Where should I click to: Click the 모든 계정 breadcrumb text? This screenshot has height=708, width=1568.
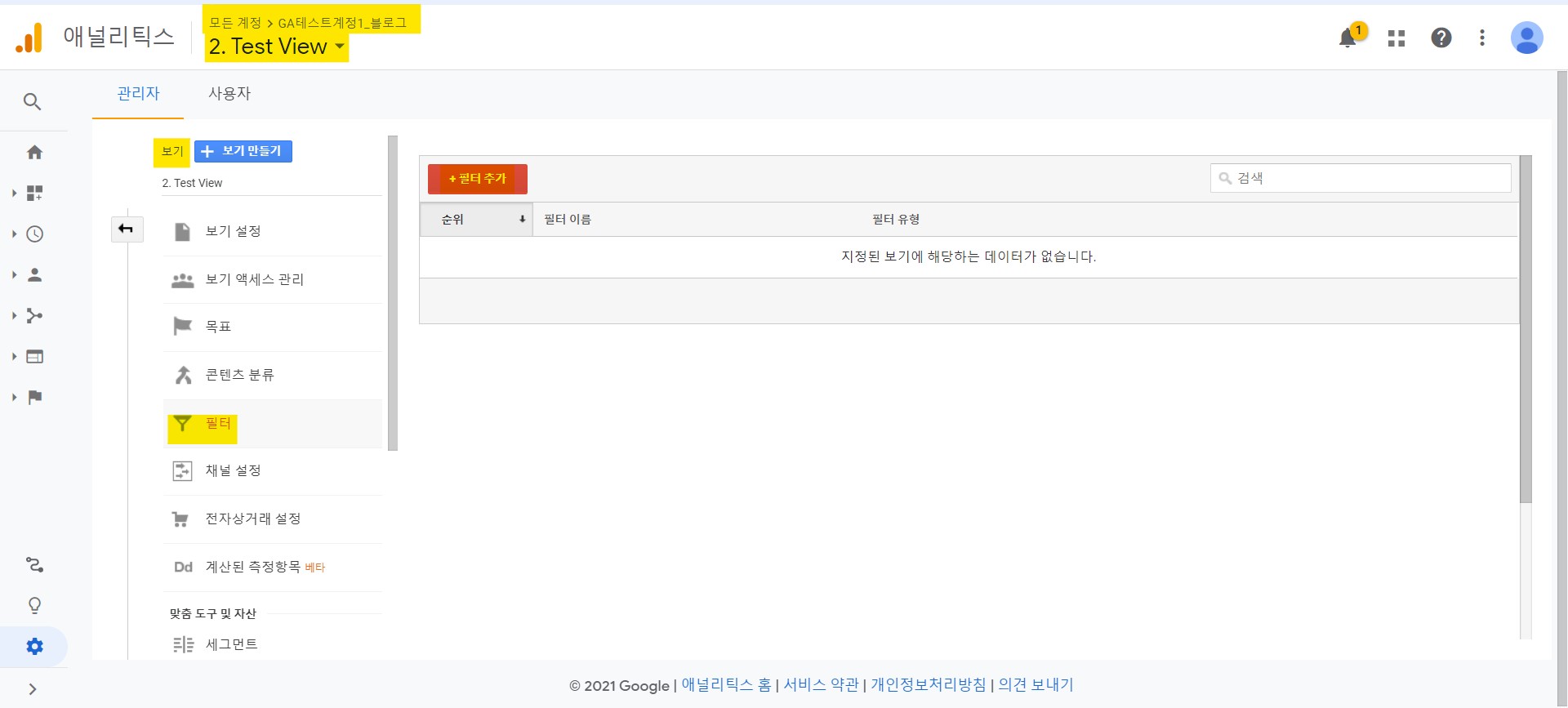[x=234, y=23]
